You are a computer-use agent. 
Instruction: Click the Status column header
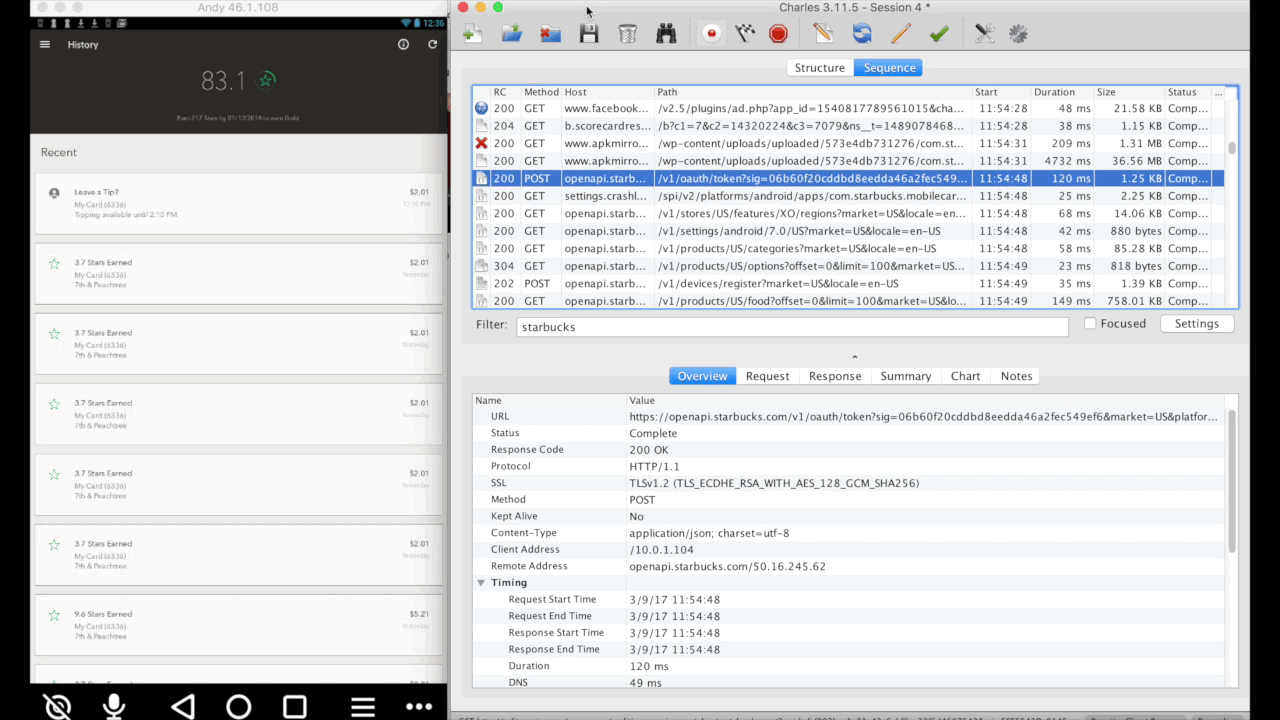(1187, 92)
